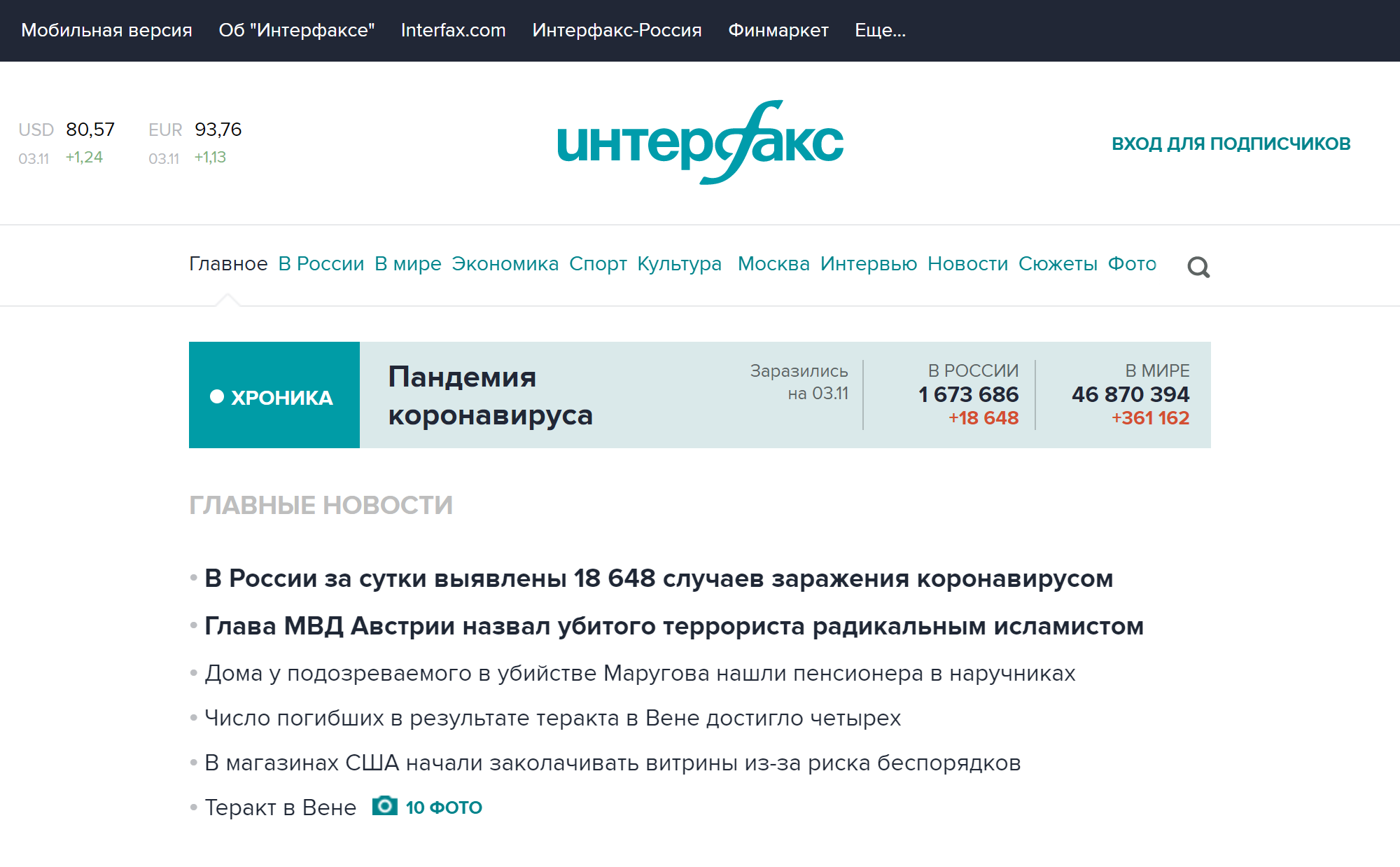The image size is (1400, 867).
Task: Open Глава МВД Австрии article
Action: tap(674, 626)
